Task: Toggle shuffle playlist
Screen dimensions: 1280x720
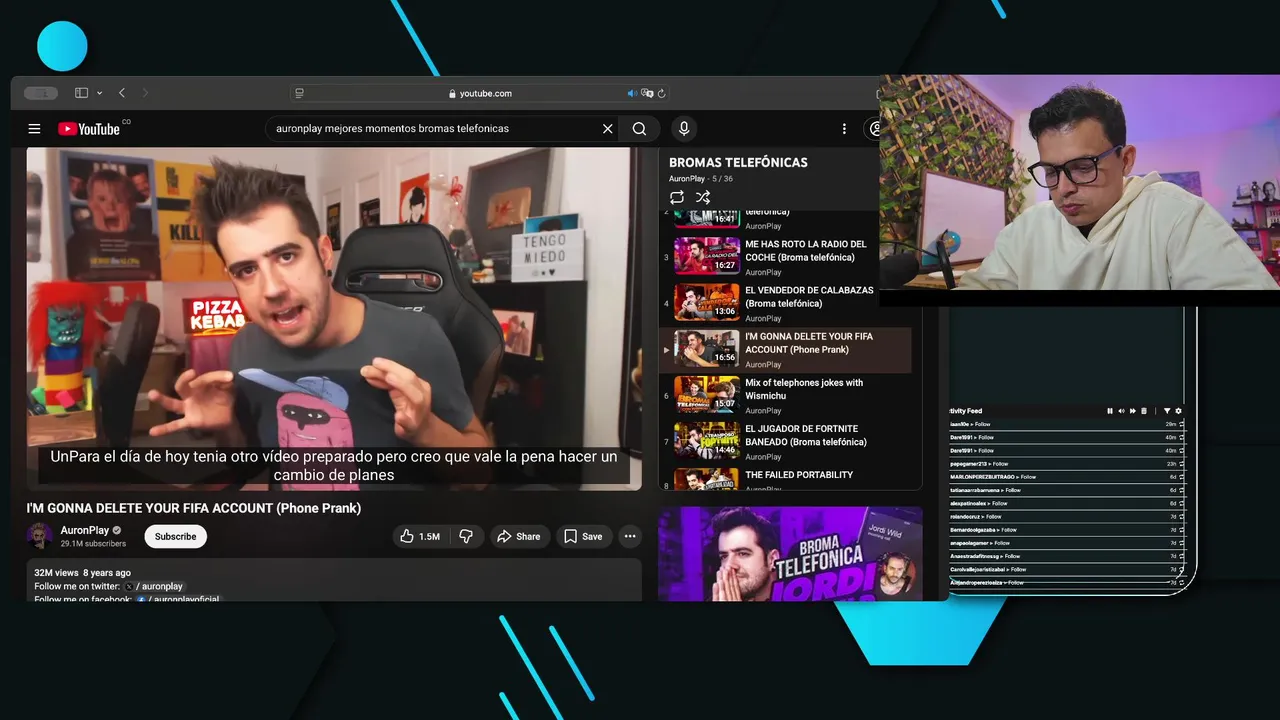Action: click(x=703, y=197)
